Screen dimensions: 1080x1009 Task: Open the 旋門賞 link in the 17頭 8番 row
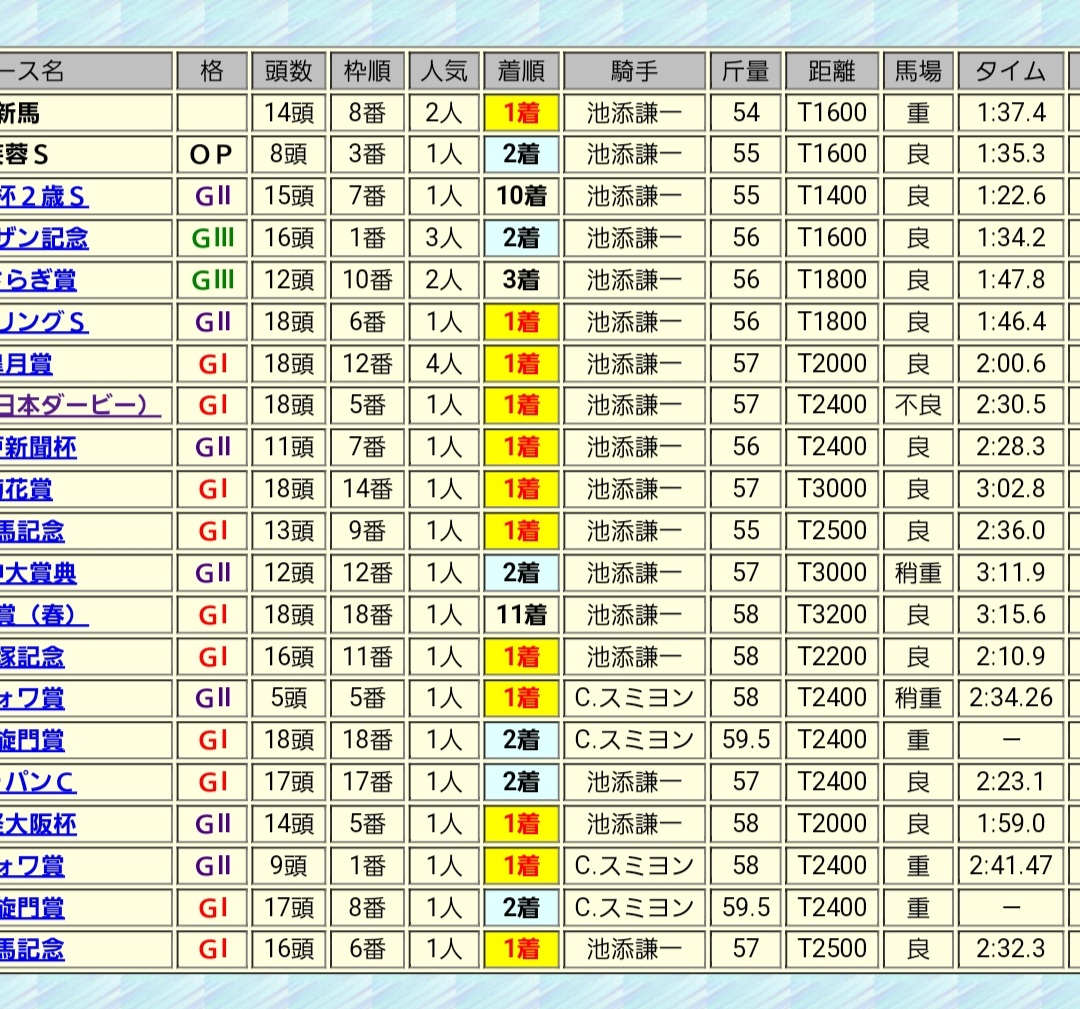[32, 908]
